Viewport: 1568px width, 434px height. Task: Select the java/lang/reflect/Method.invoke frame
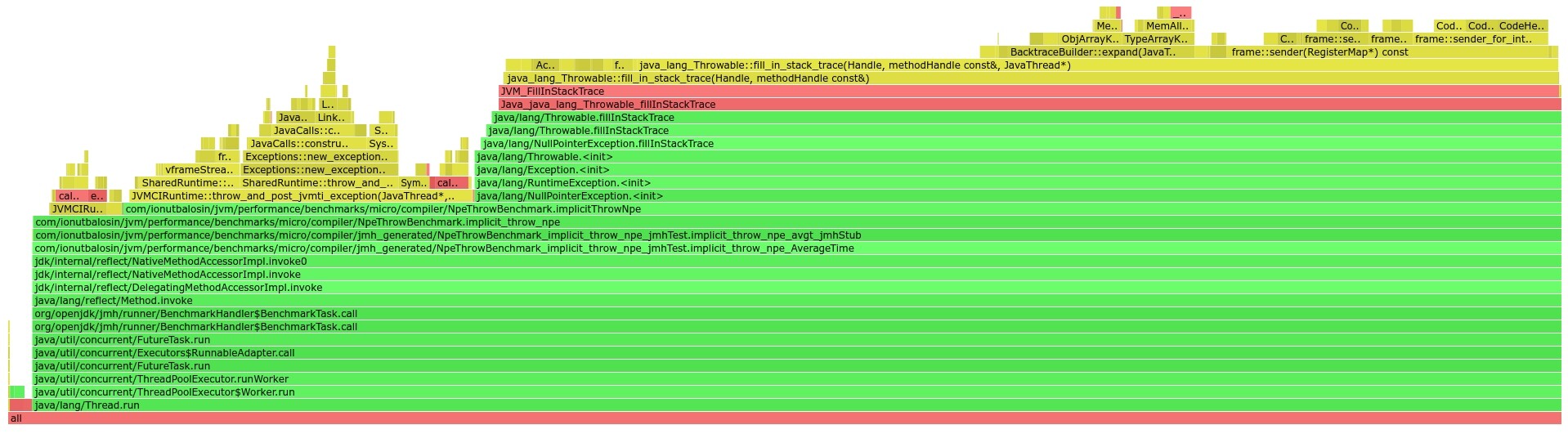[x=796, y=301]
